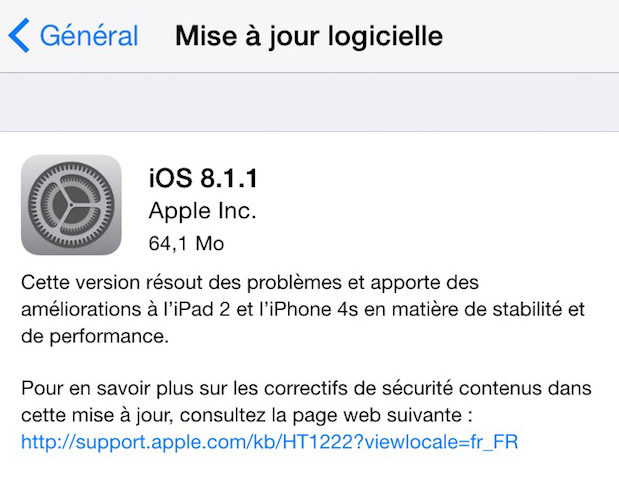
Task: Click the center hub of gear icon
Action: point(71,205)
